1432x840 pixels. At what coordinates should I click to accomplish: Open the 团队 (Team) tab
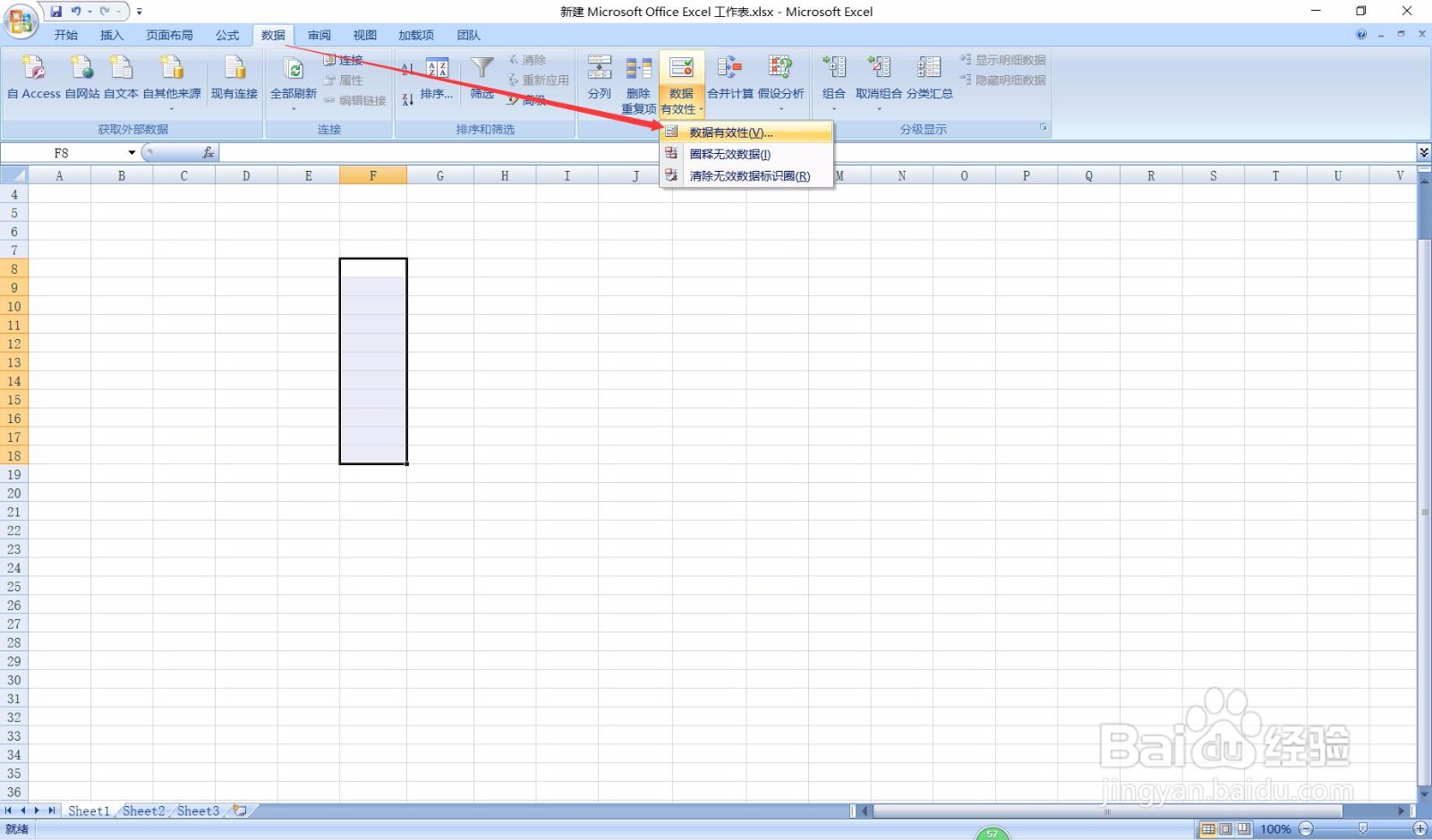pyautogui.click(x=468, y=35)
